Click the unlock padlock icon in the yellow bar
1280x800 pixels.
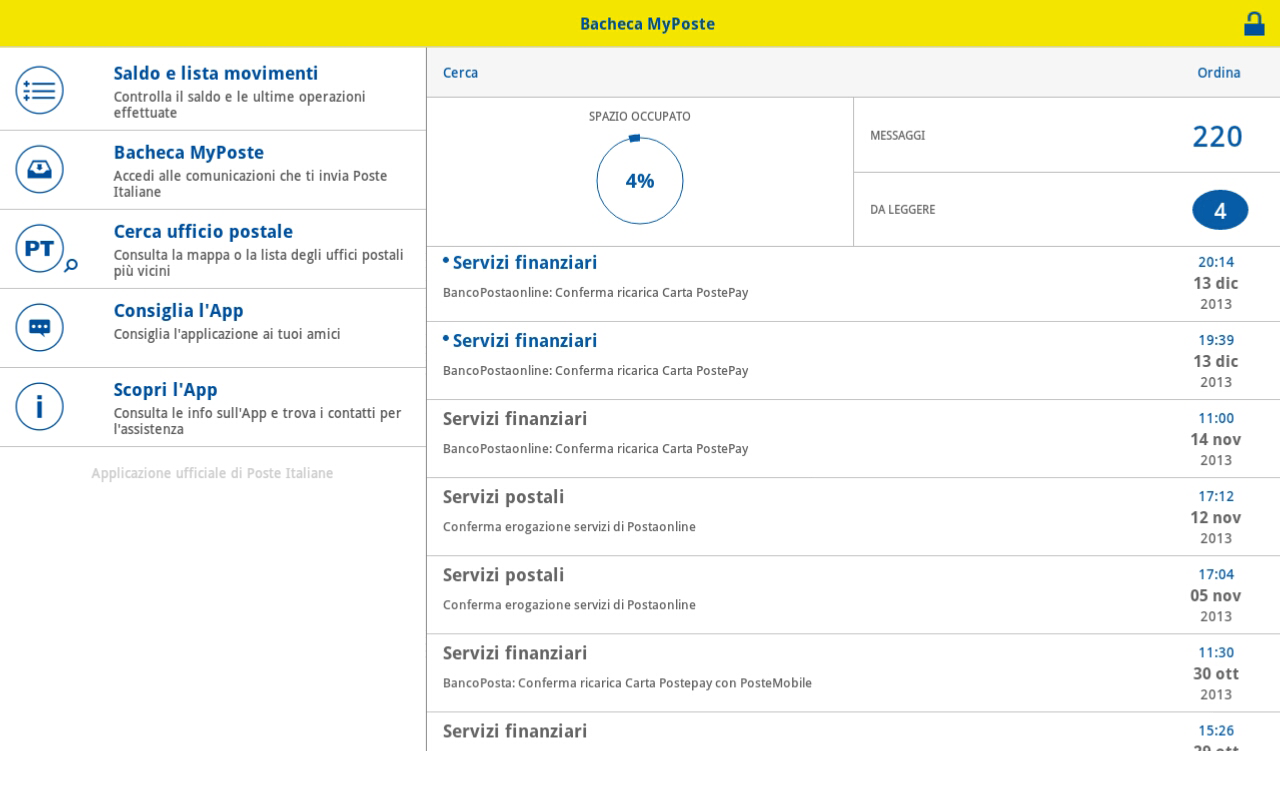[x=1255, y=23]
